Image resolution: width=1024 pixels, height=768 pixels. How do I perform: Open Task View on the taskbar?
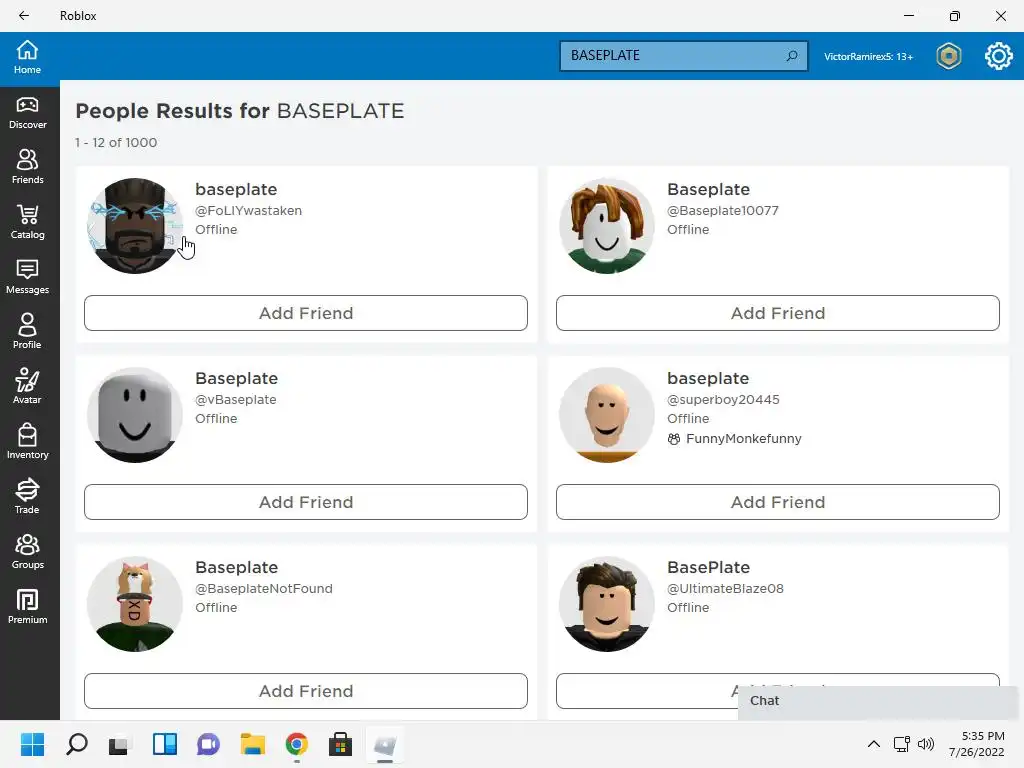pos(119,744)
